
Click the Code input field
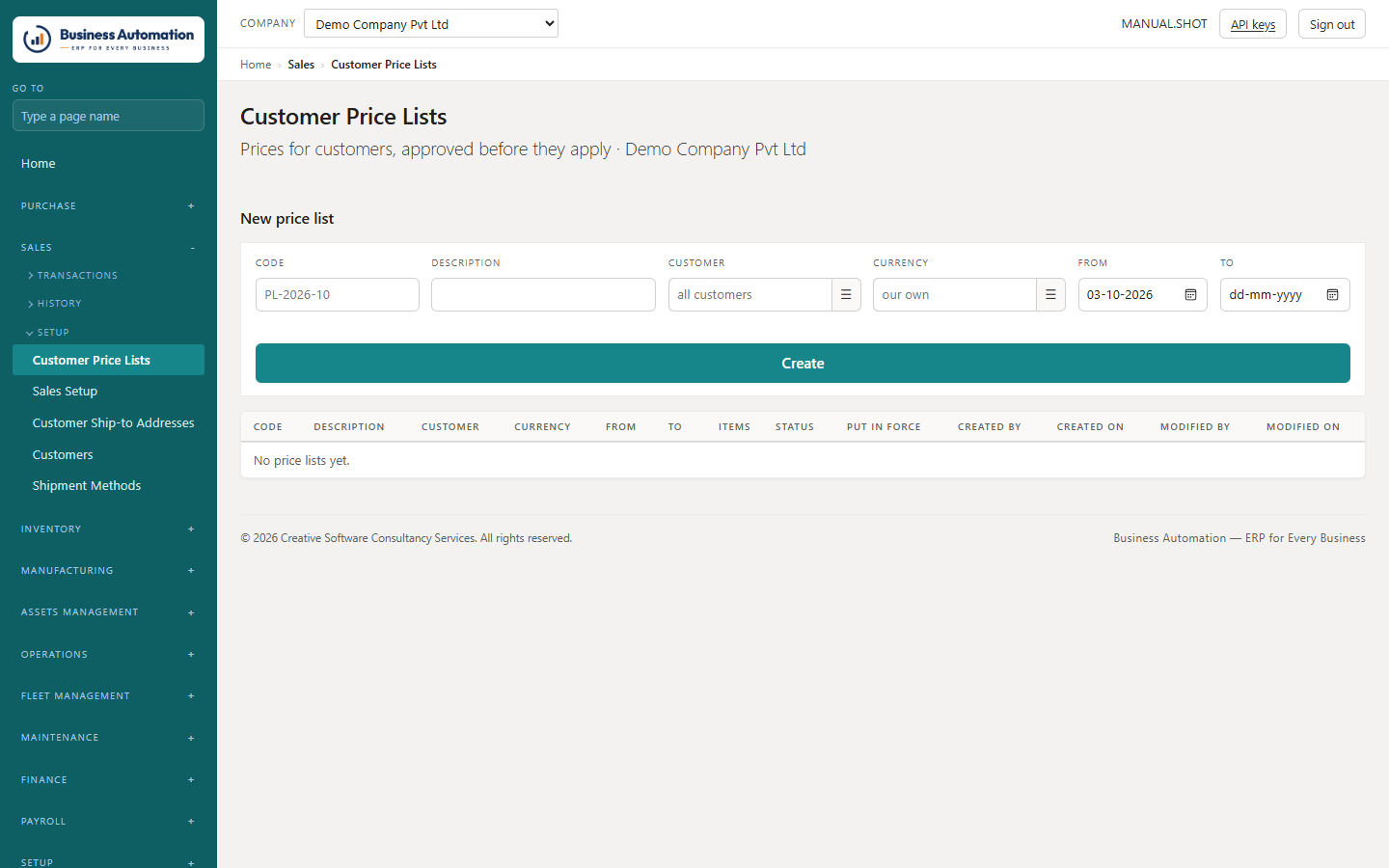338,295
